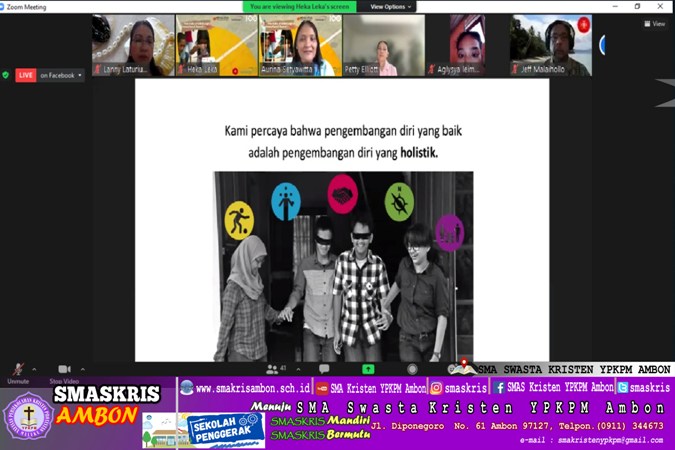
Task: Click muted mic icon on Lanny Laturia
Action: point(98,69)
